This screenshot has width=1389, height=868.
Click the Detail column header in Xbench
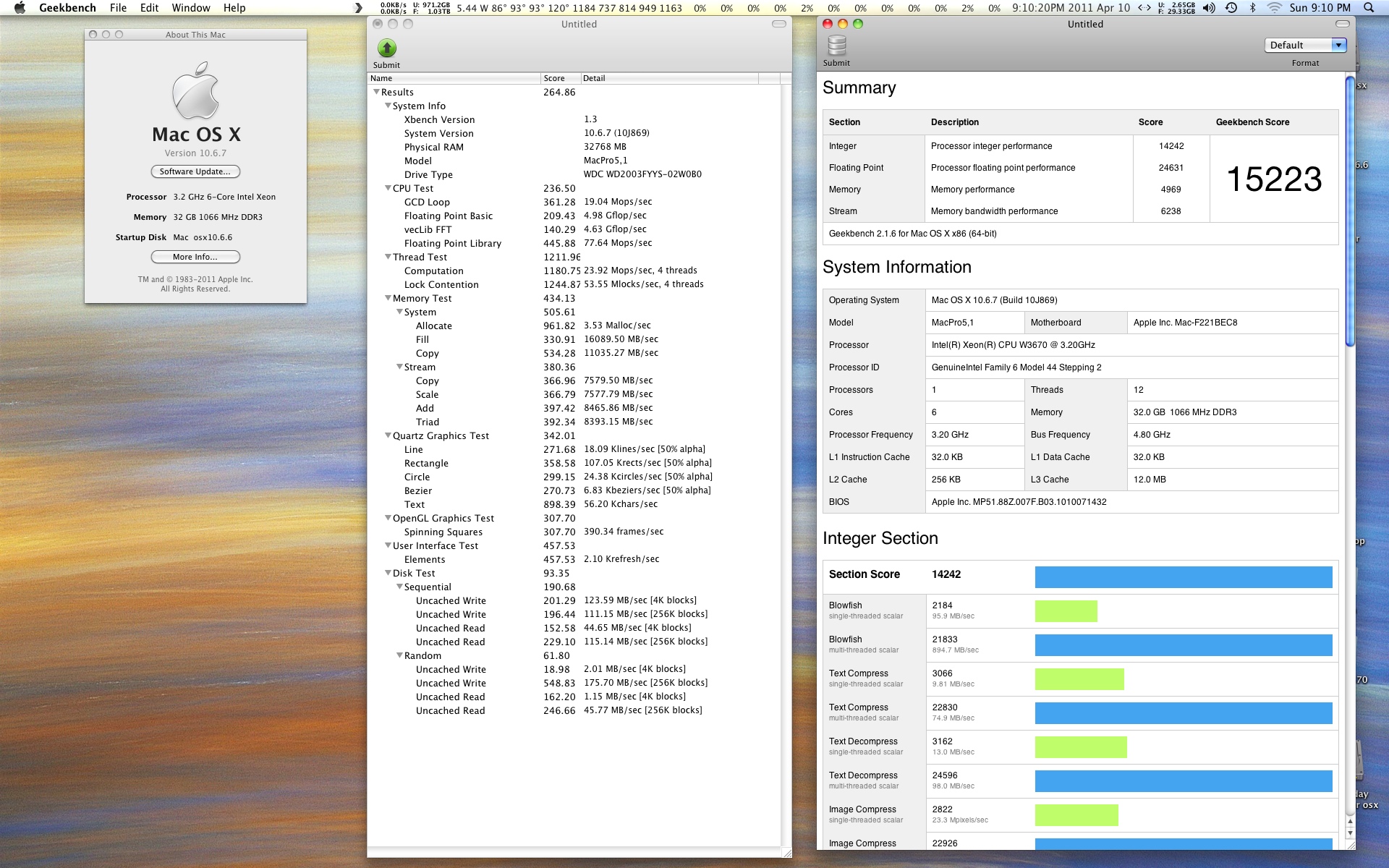coord(669,78)
